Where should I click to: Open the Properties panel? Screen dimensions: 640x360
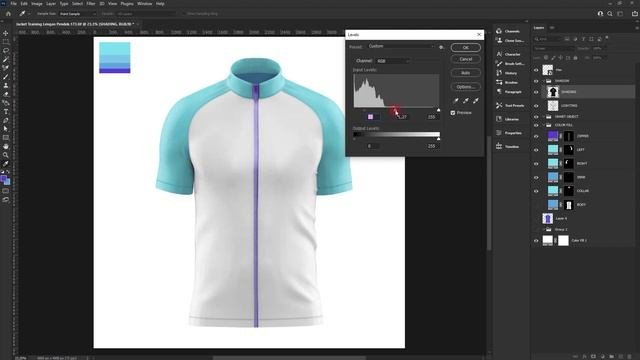pyautogui.click(x=509, y=133)
